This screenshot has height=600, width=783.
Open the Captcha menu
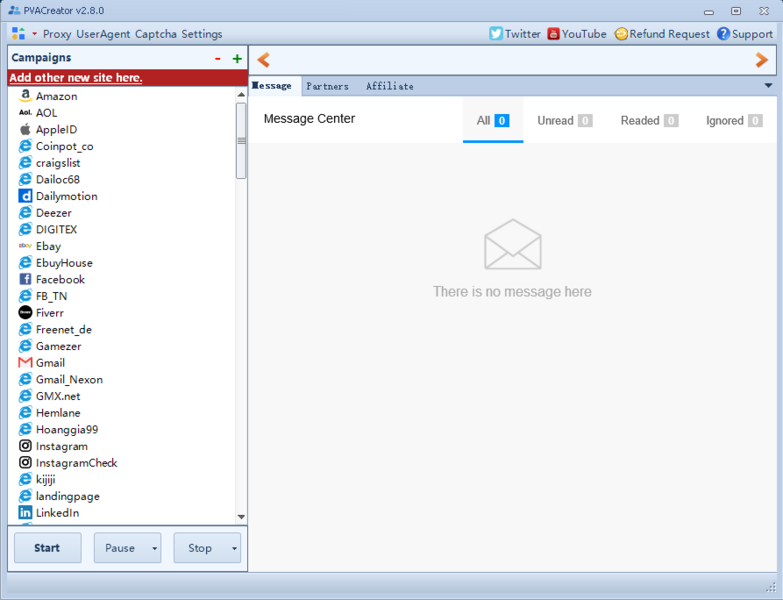[156, 34]
